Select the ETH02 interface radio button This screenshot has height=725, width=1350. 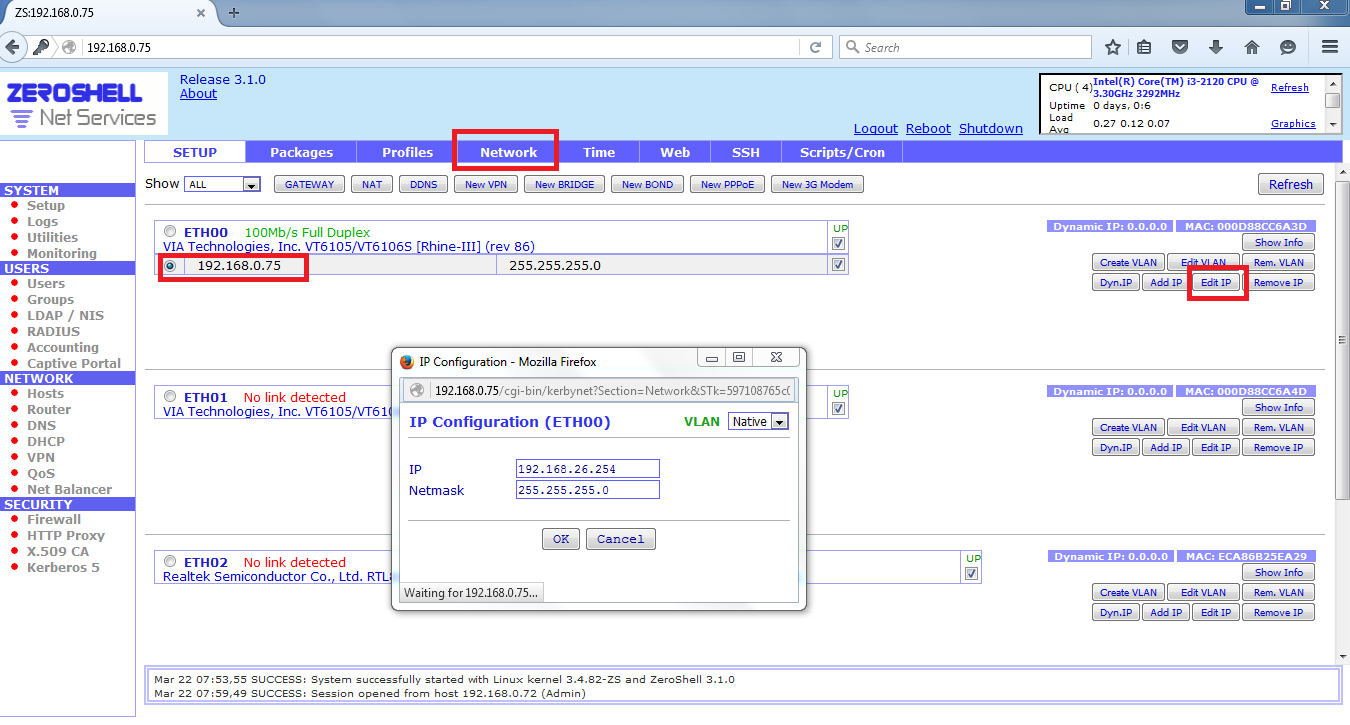pyautogui.click(x=170, y=561)
